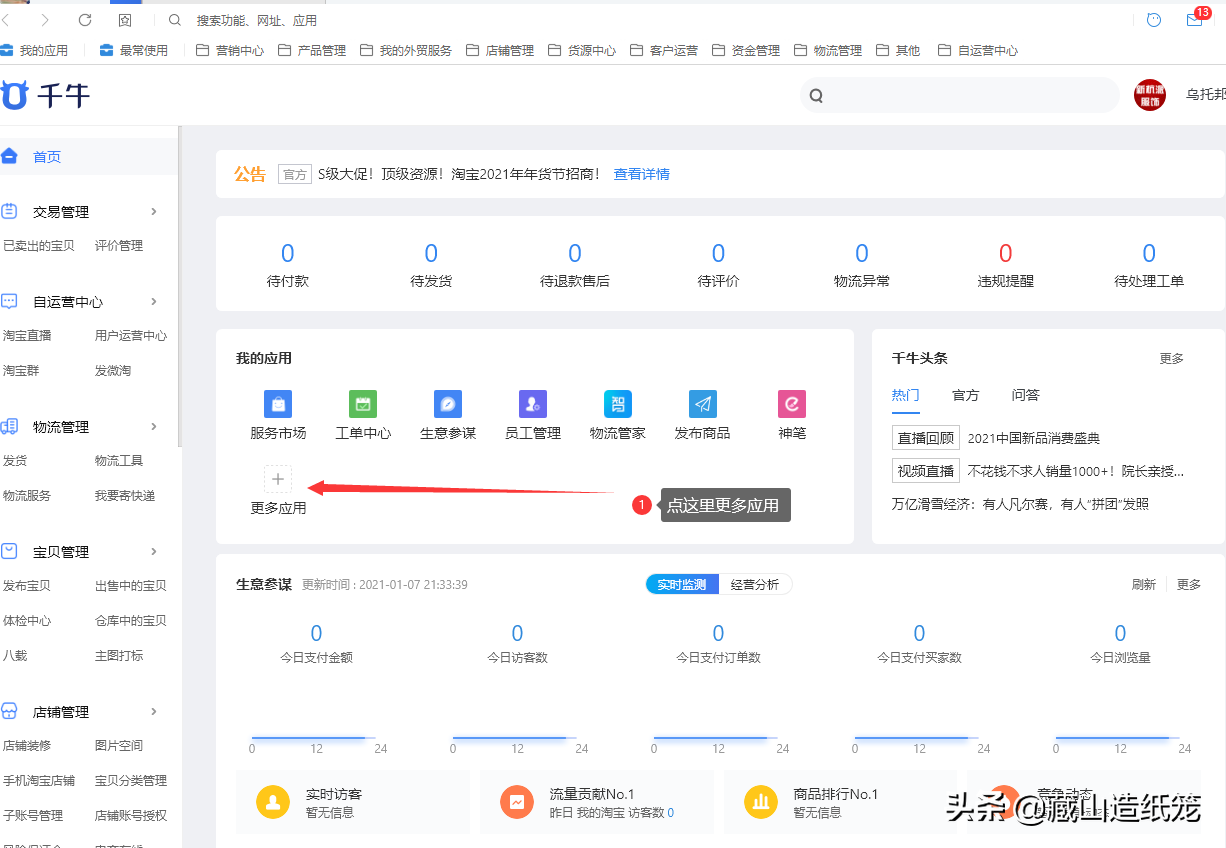
Task: Open the 员工管理 app icon
Action: click(533, 404)
